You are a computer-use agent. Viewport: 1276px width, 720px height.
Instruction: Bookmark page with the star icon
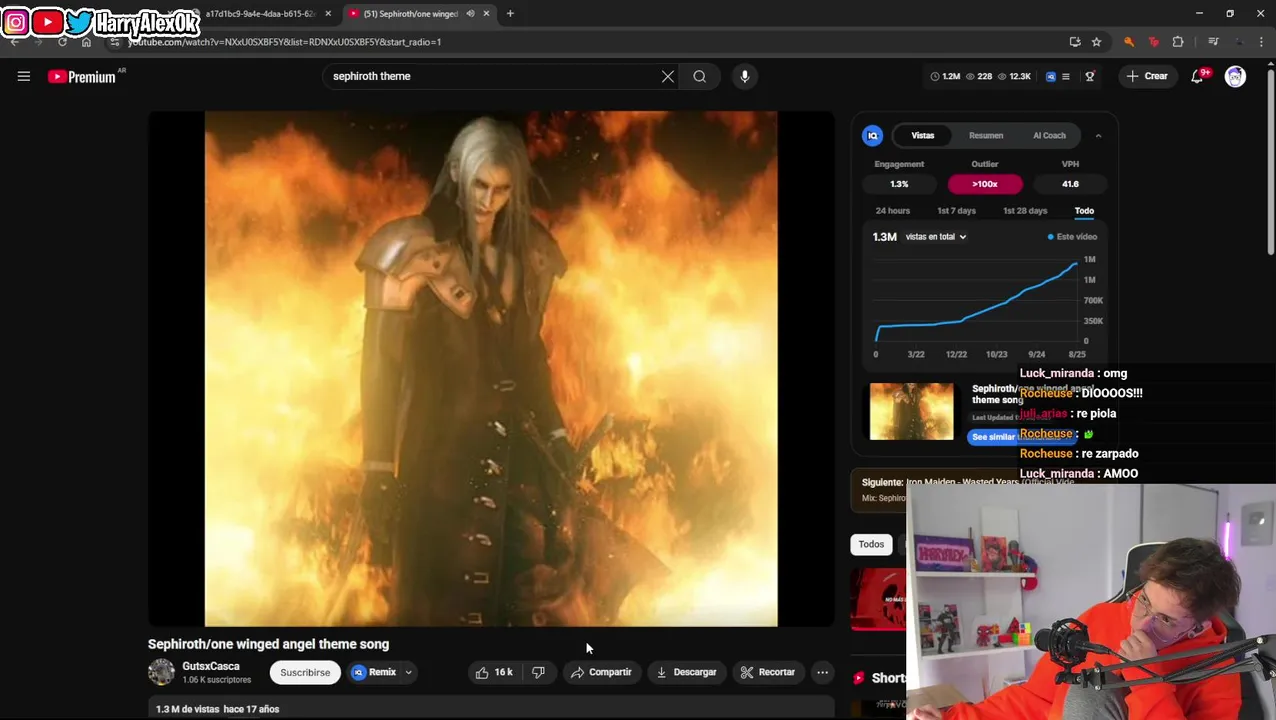[1097, 42]
